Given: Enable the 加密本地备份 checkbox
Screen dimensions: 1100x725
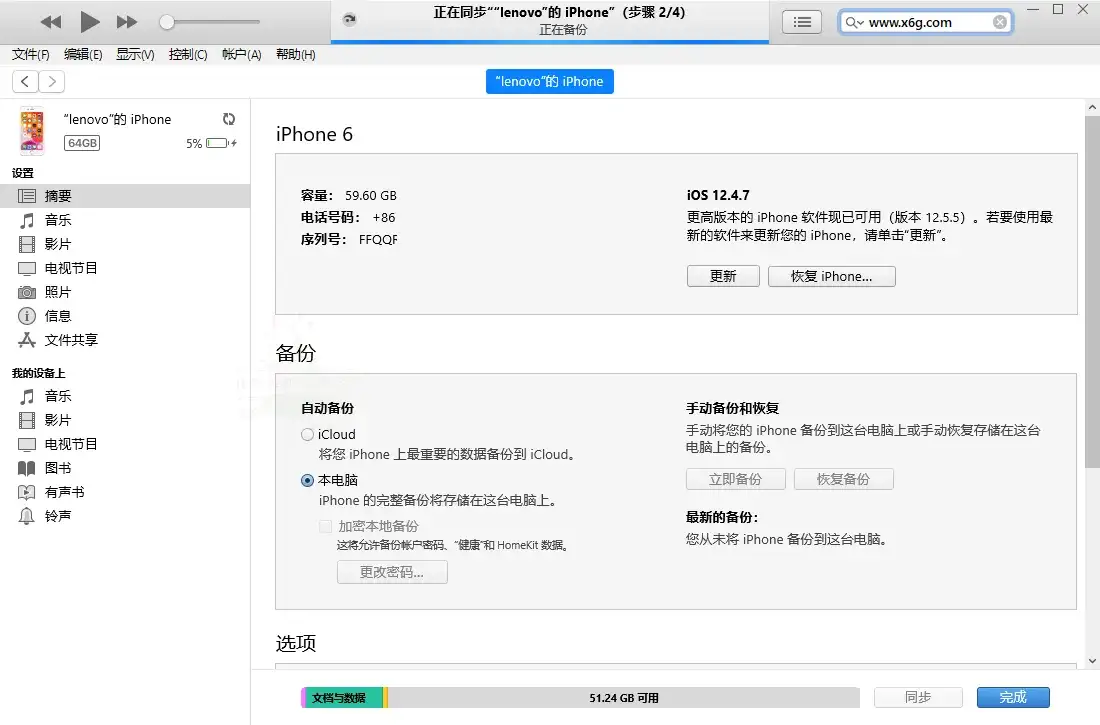Looking at the screenshot, I should [325, 525].
